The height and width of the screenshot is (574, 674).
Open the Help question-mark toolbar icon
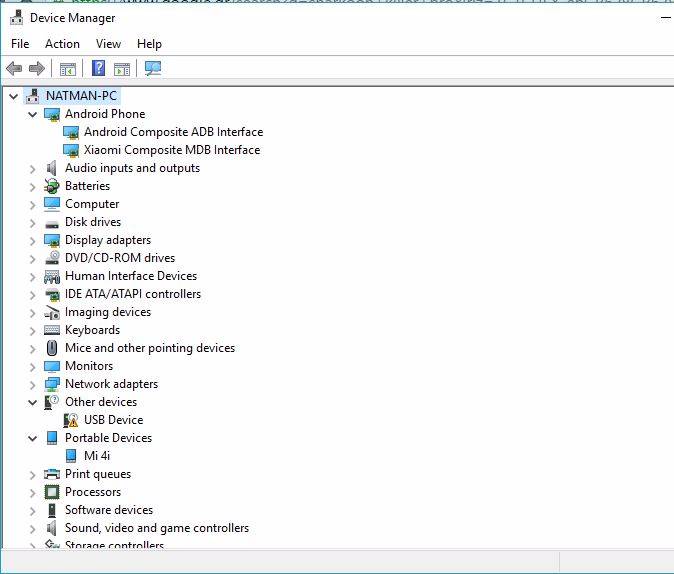coord(98,68)
